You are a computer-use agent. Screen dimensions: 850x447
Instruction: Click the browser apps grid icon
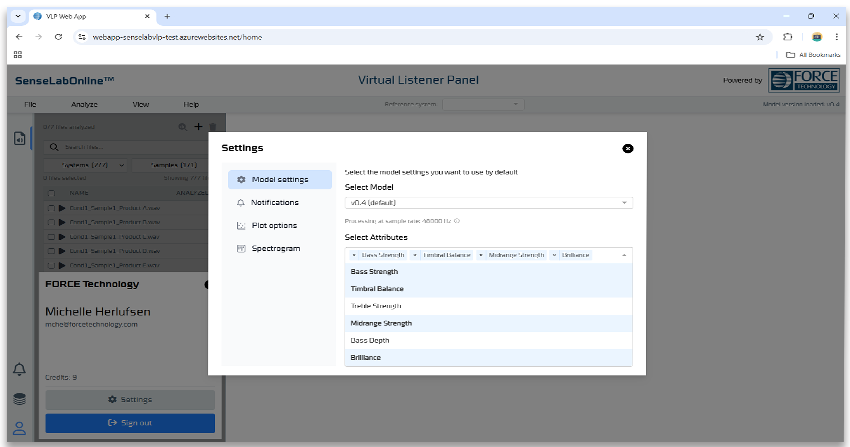pyautogui.click(x=18, y=55)
